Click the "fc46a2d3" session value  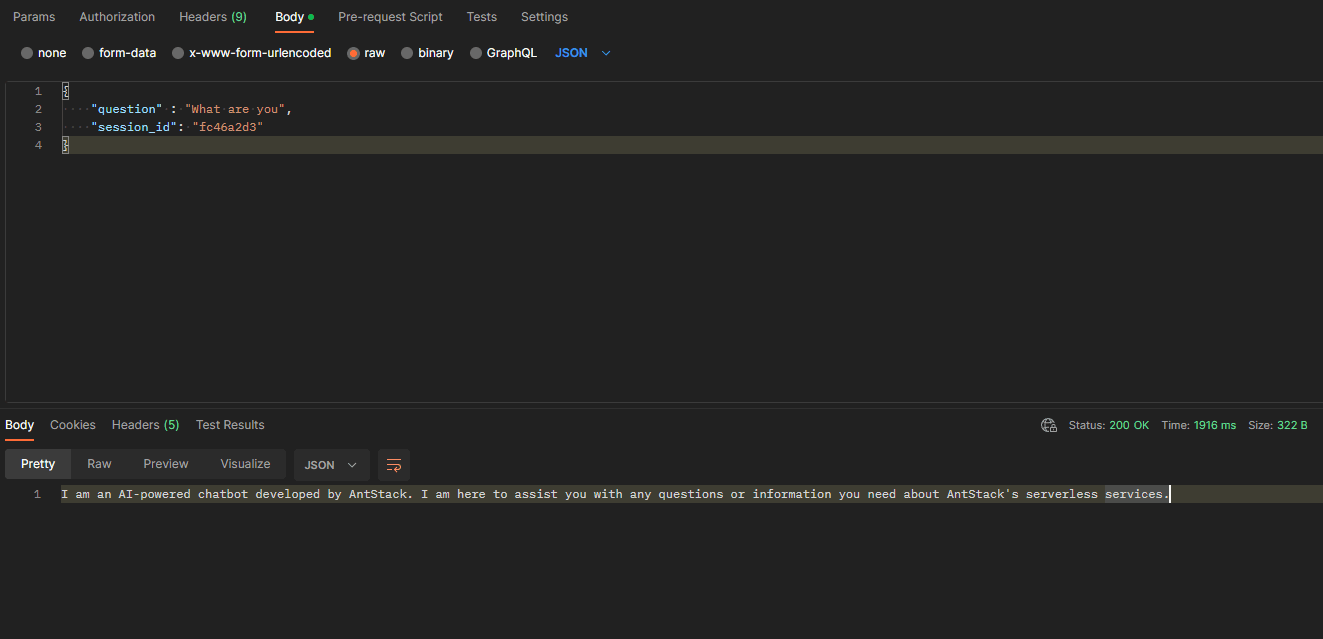[227, 127]
